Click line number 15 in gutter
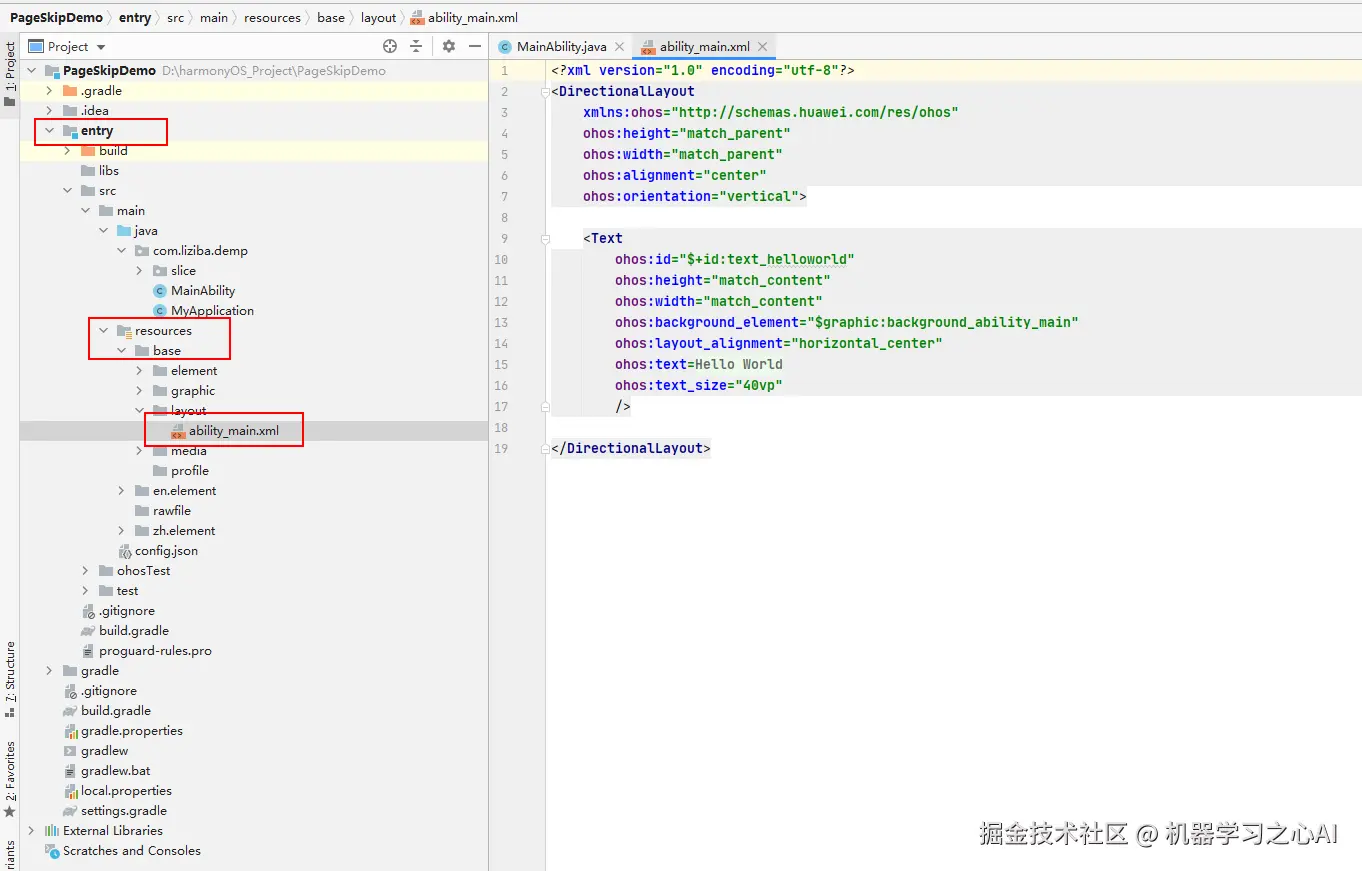 pos(501,365)
